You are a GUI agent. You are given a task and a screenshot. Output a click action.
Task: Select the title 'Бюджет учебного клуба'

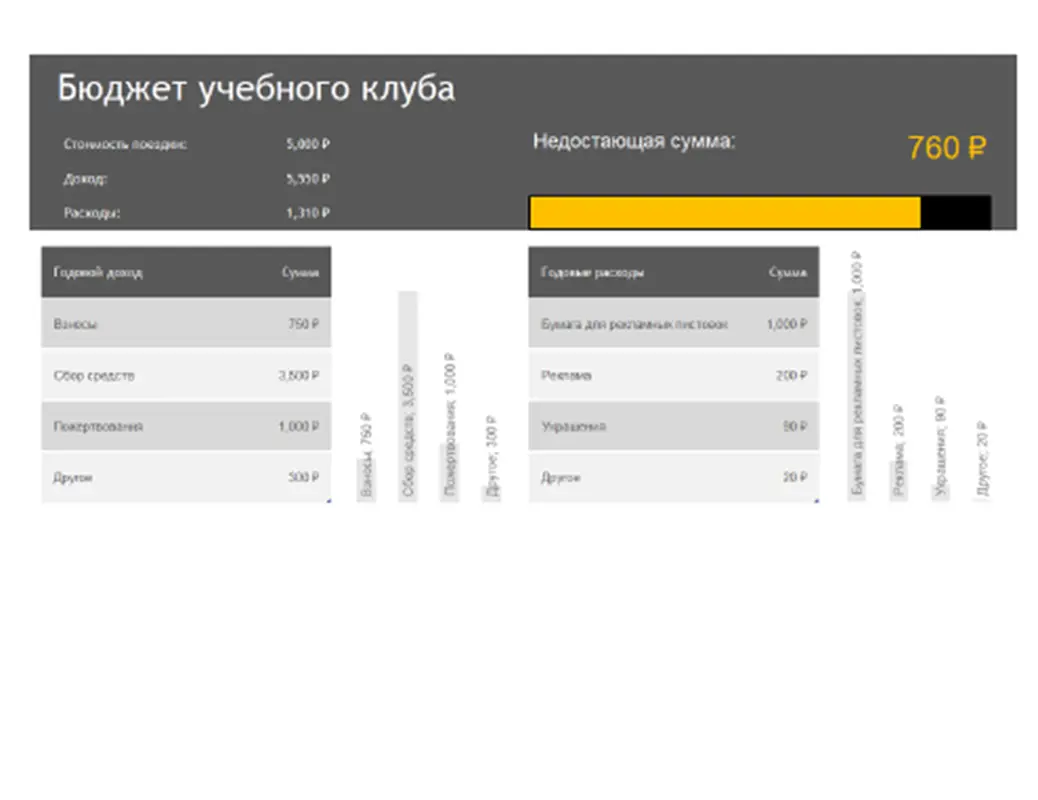[255, 89]
